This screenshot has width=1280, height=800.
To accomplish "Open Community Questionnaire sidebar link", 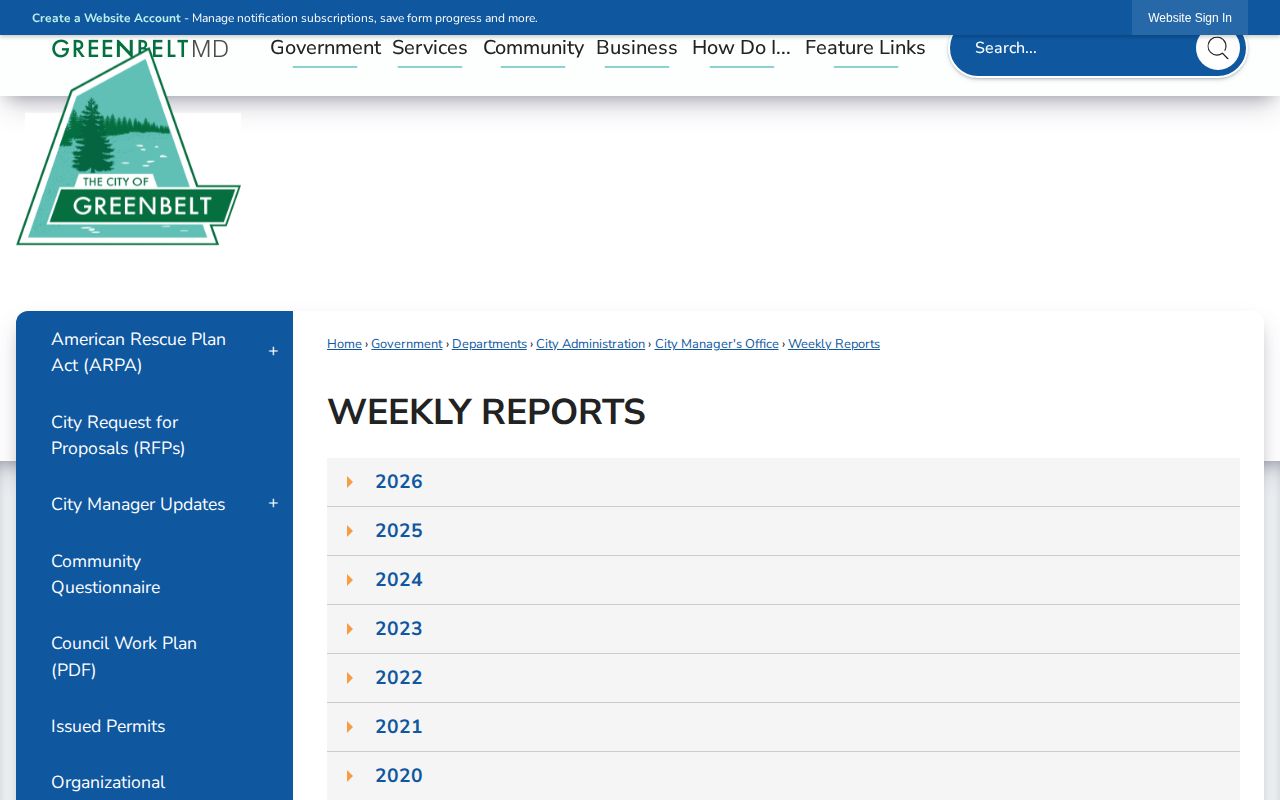I will click(105, 574).
